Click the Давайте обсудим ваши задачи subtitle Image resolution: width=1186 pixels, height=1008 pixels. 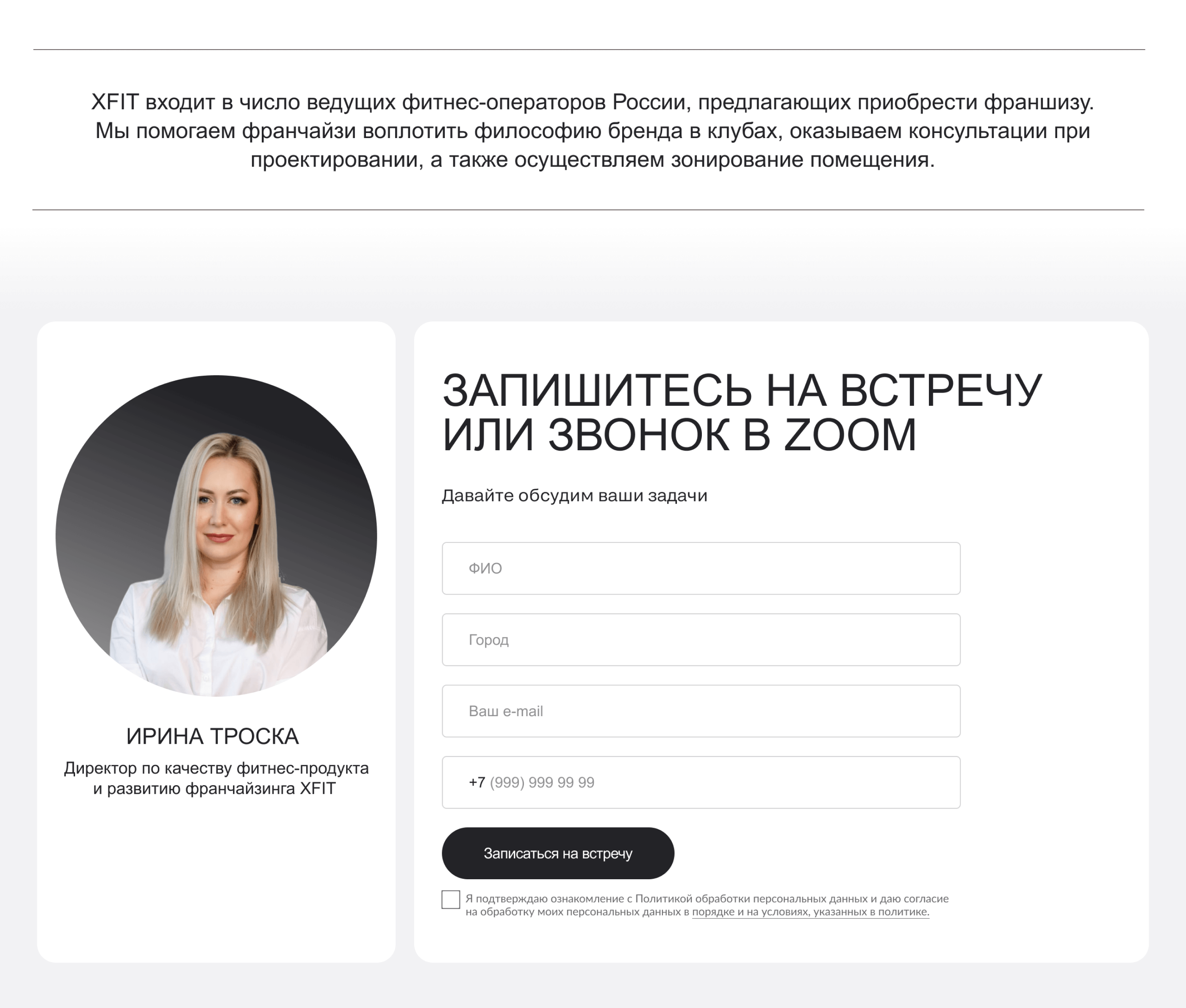[574, 496]
